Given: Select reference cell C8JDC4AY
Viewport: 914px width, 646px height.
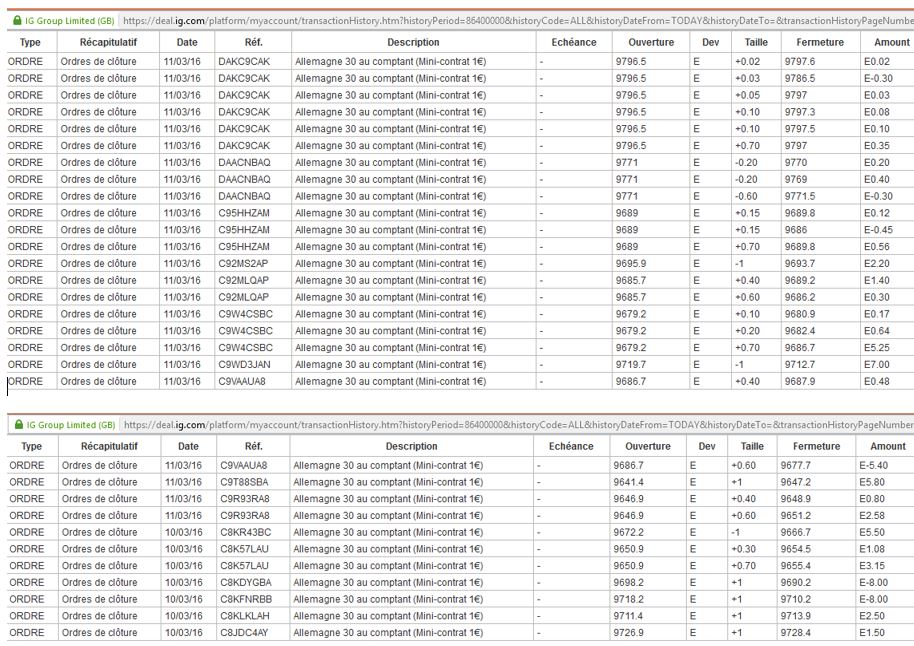Looking at the screenshot, I should [x=244, y=633].
